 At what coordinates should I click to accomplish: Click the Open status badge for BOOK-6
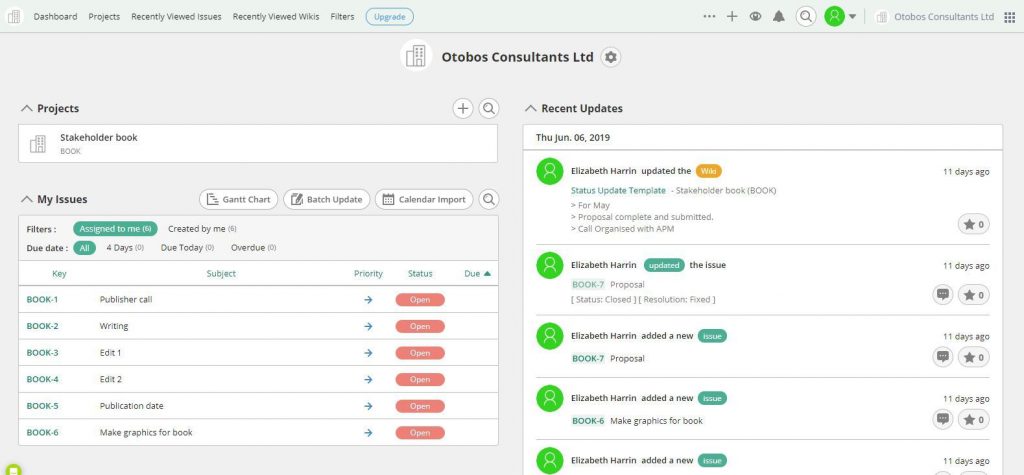pyautogui.click(x=420, y=433)
